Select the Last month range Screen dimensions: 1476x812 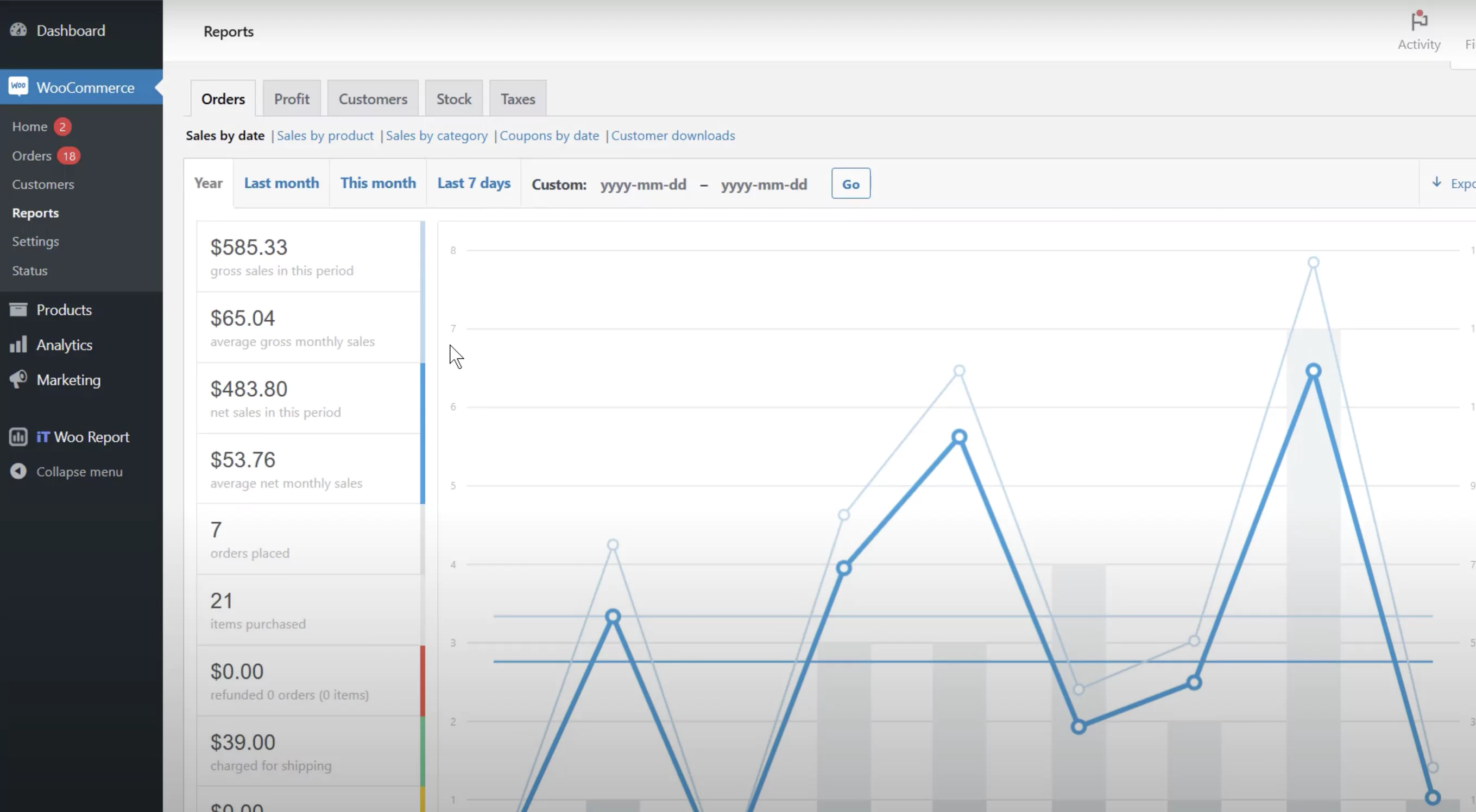click(281, 183)
